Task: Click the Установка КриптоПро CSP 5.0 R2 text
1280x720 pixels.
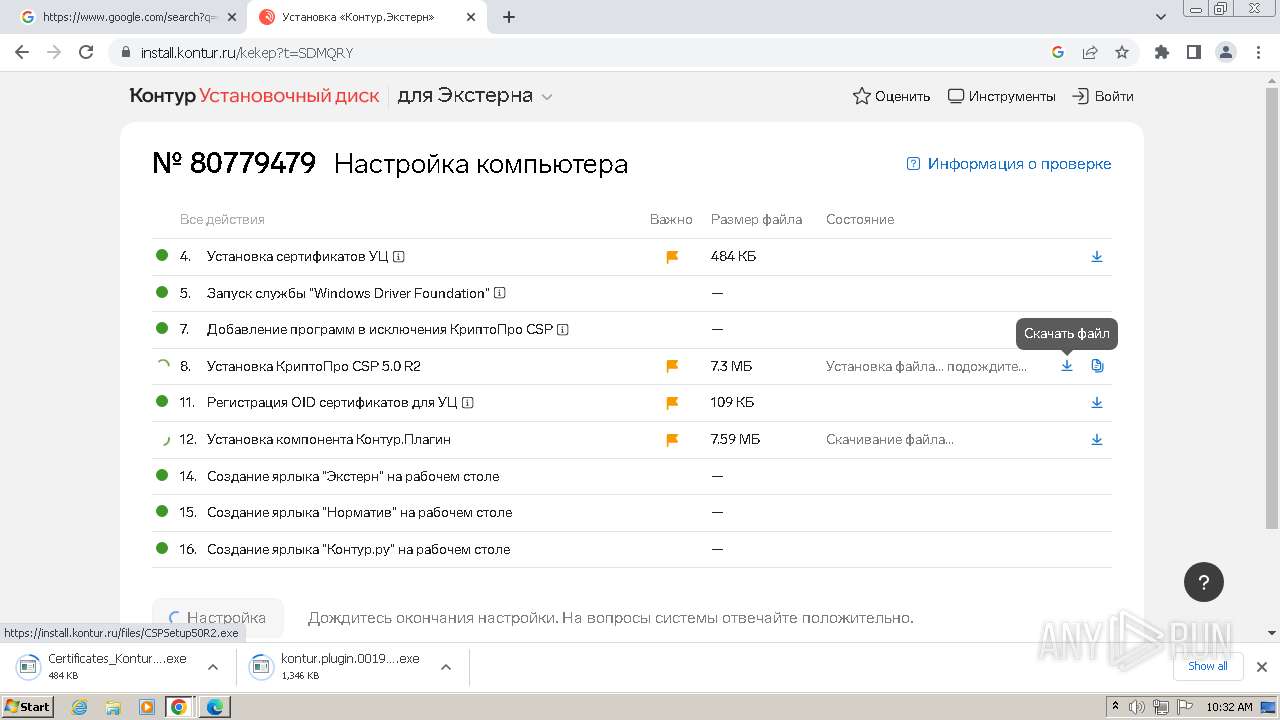Action: (x=313, y=366)
